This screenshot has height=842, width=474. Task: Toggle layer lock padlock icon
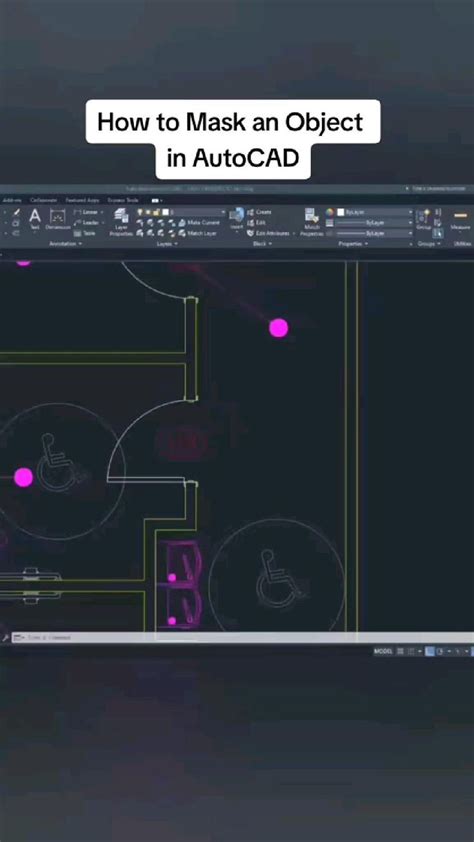pyautogui.click(x=156, y=212)
